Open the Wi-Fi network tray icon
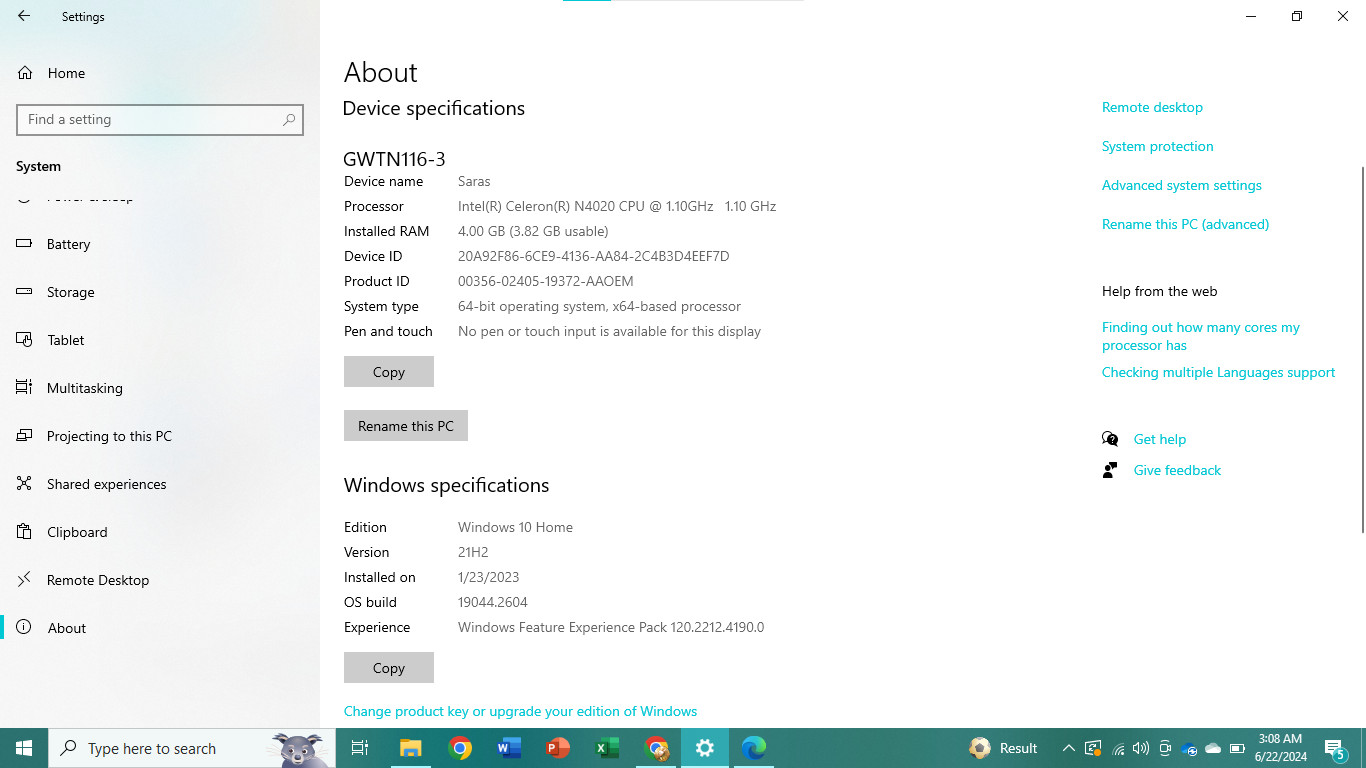This screenshot has height=768, width=1366. [x=1118, y=748]
